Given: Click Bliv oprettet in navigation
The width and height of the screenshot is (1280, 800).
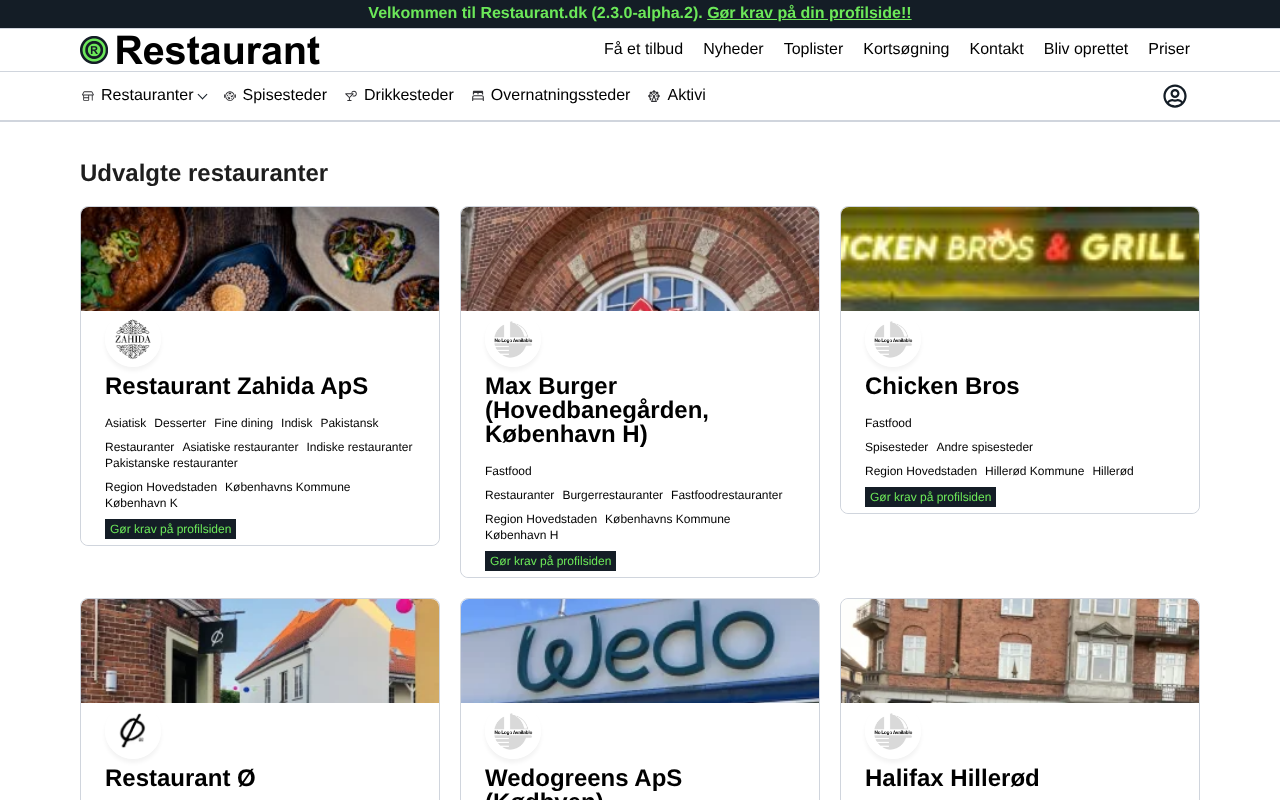Looking at the screenshot, I should [x=1086, y=49].
